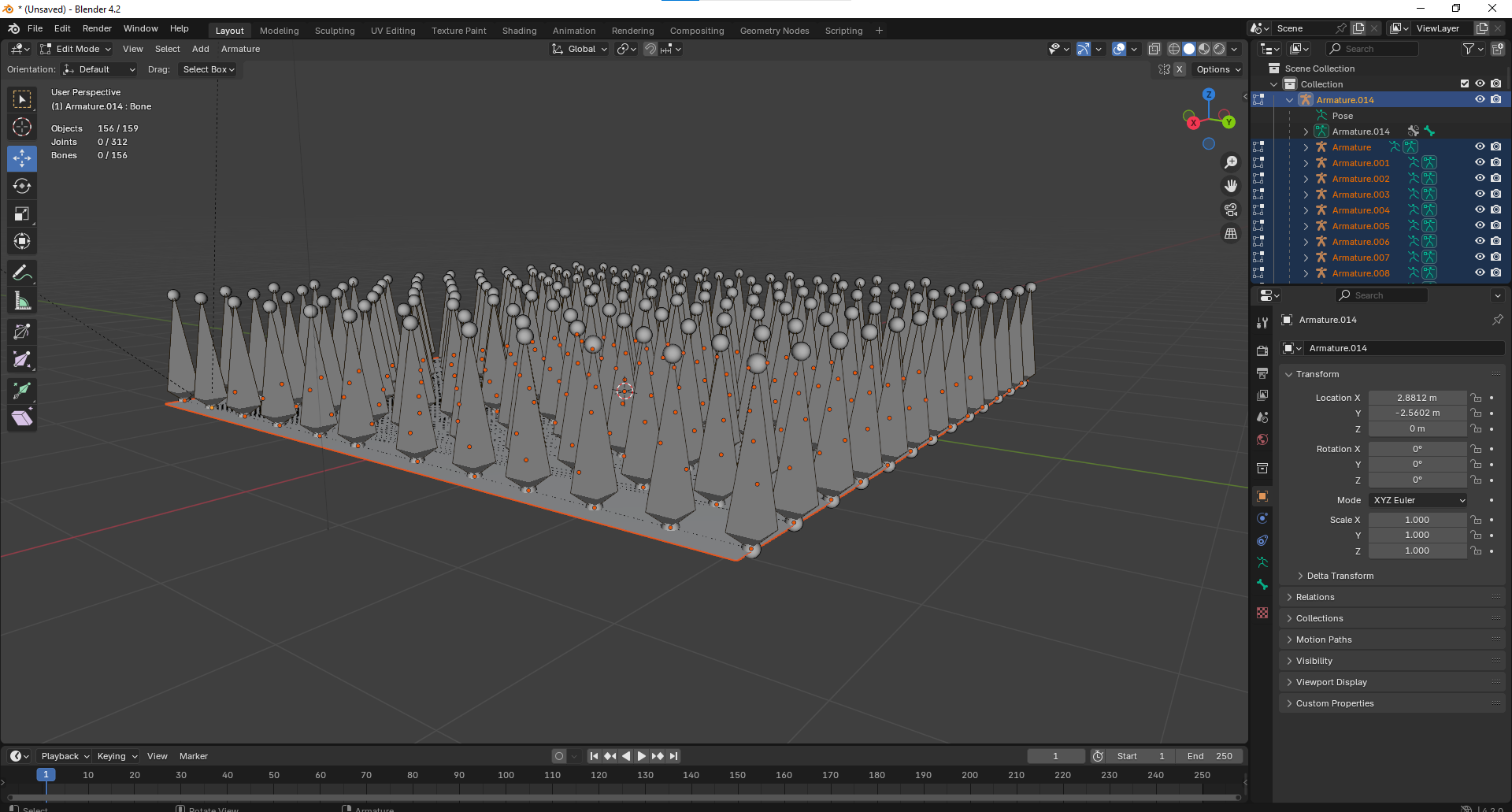Open the Edit Mode dropdown
This screenshot has height=812, width=1512.
(76, 49)
